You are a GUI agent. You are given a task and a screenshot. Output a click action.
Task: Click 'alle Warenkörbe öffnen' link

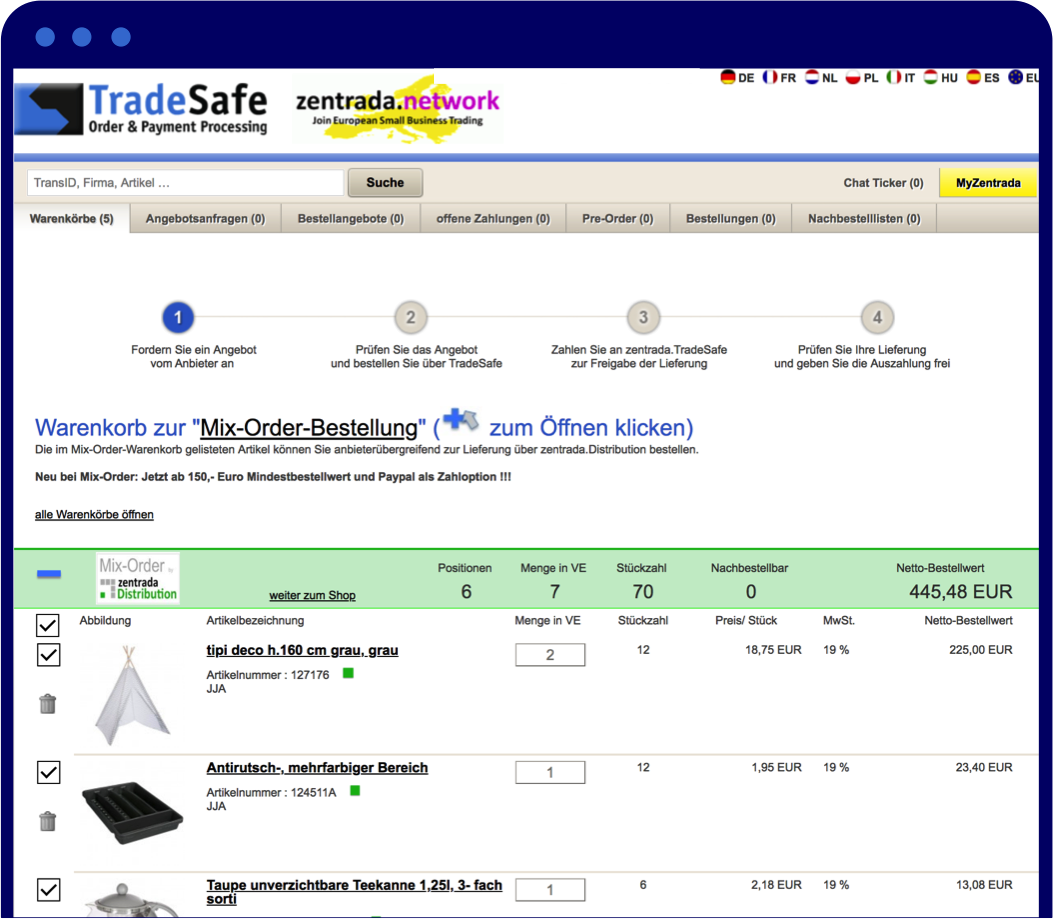pyautogui.click(x=94, y=515)
